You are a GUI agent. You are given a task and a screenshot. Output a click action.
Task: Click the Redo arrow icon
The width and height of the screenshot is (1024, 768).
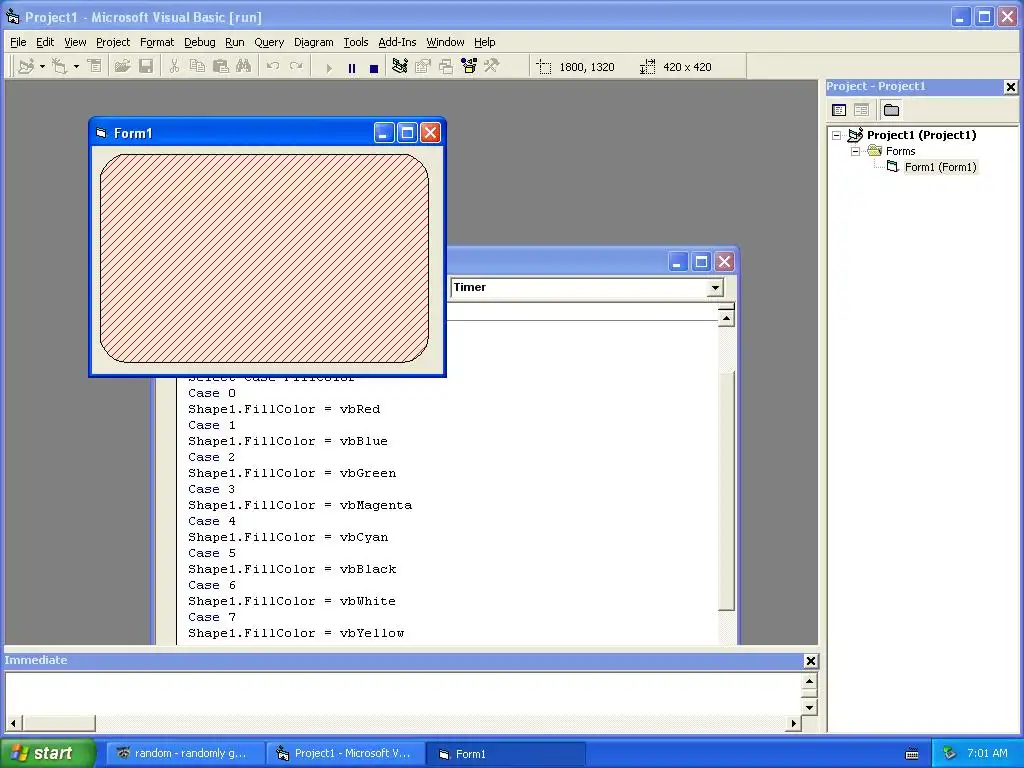point(296,66)
